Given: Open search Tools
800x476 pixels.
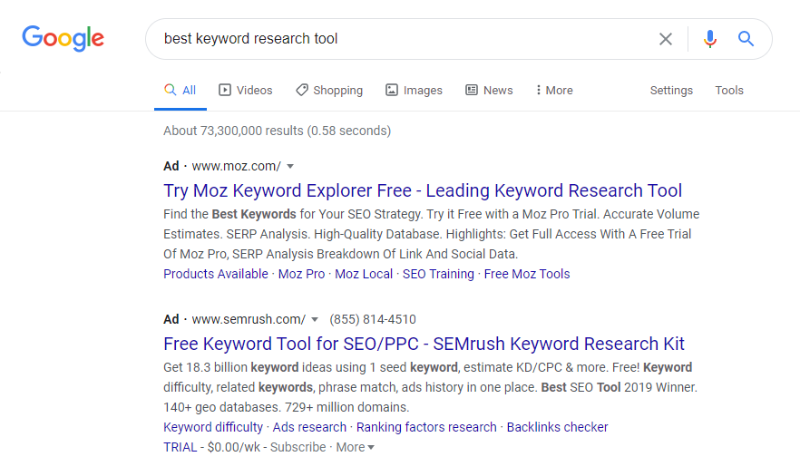Looking at the screenshot, I should click(729, 90).
